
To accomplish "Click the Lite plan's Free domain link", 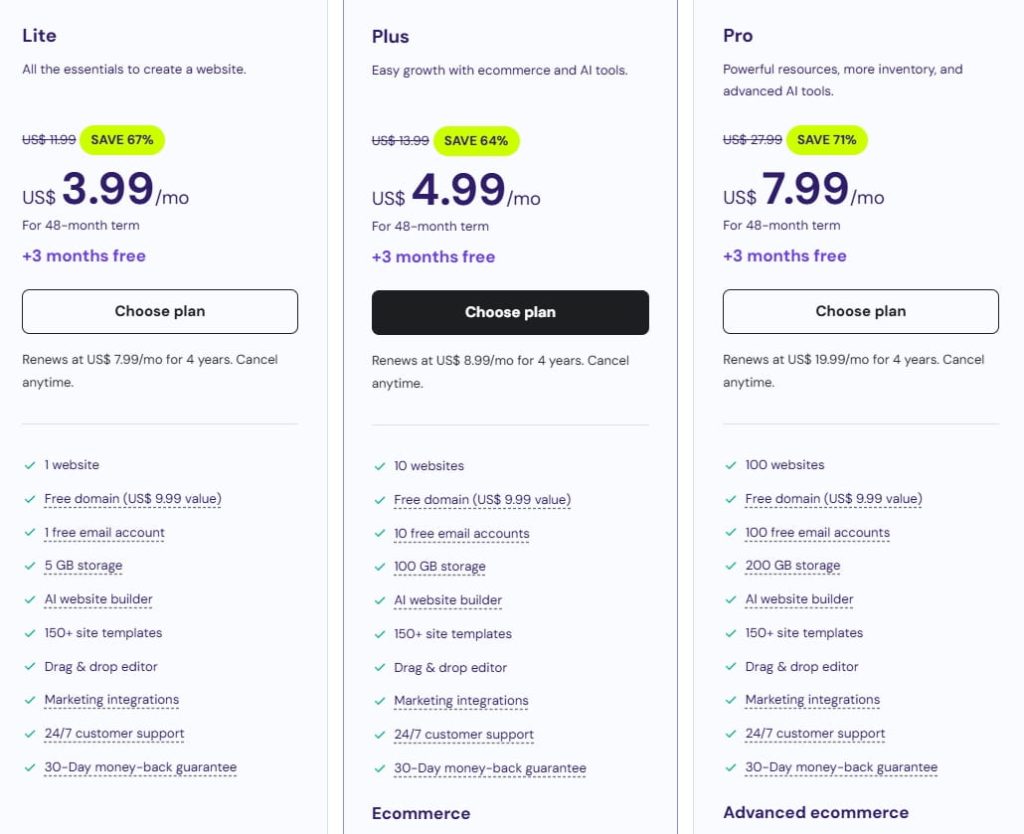I will [133, 499].
